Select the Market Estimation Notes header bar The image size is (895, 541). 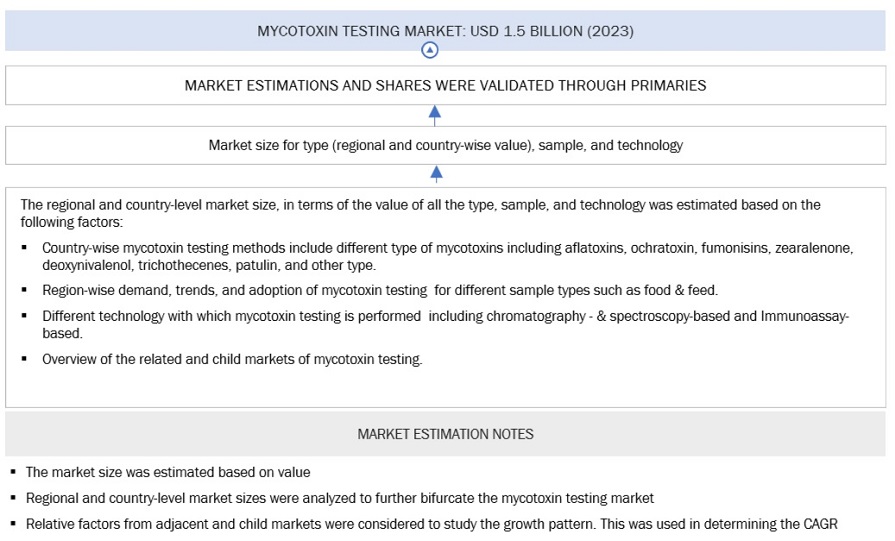(445, 434)
